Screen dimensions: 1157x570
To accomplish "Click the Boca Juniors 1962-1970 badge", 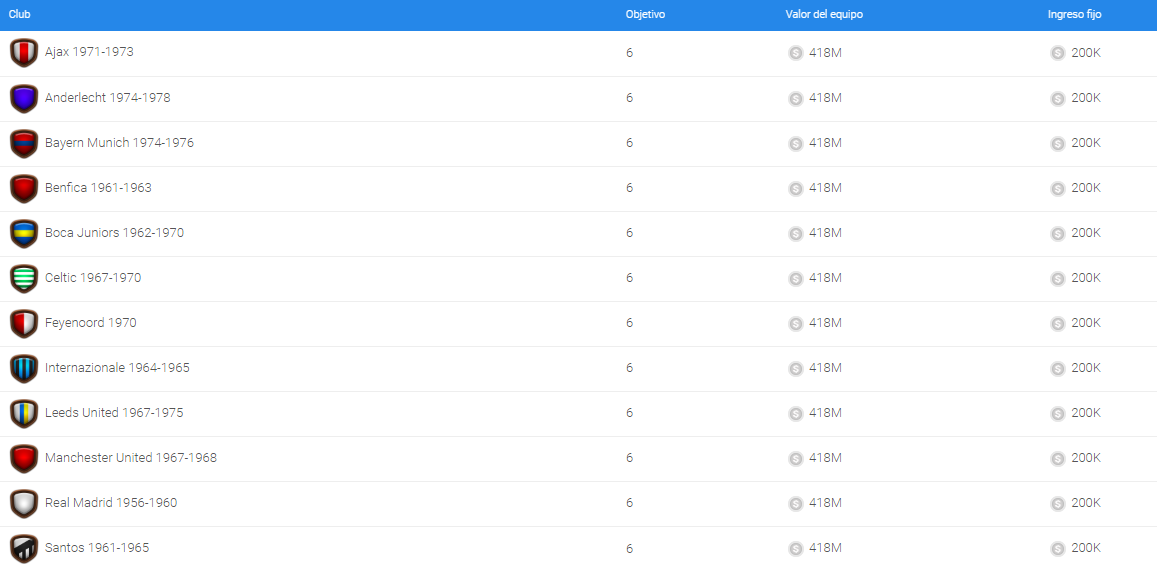I will coord(24,233).
